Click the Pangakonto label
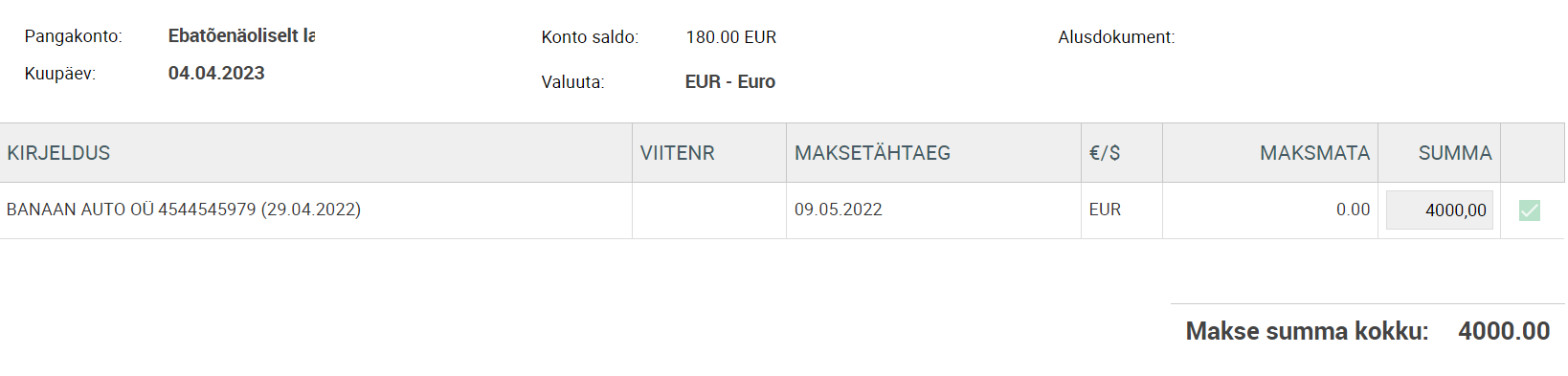 pos(74,36)
